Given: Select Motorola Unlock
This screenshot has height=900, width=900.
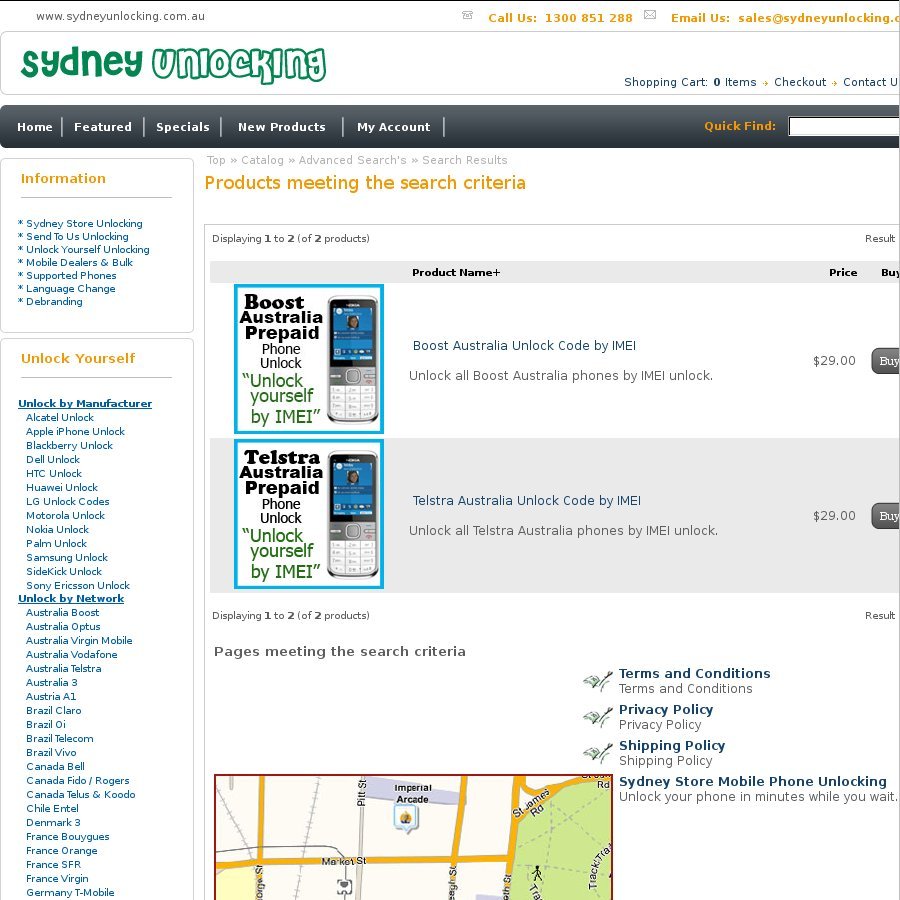Looking at the screenshot, I should click(x=65, y=515).
